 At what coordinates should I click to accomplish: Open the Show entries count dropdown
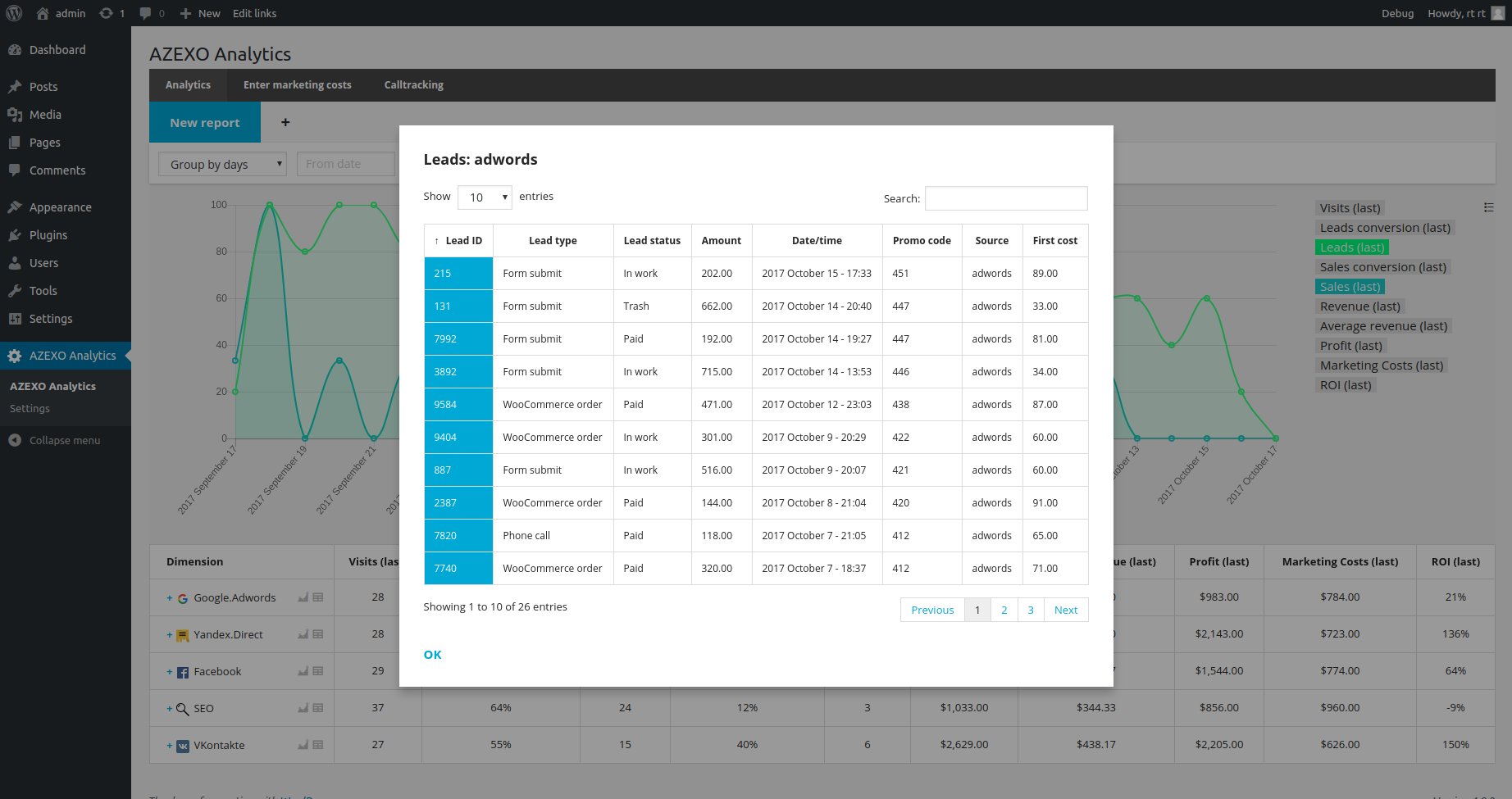coord(485,197)
